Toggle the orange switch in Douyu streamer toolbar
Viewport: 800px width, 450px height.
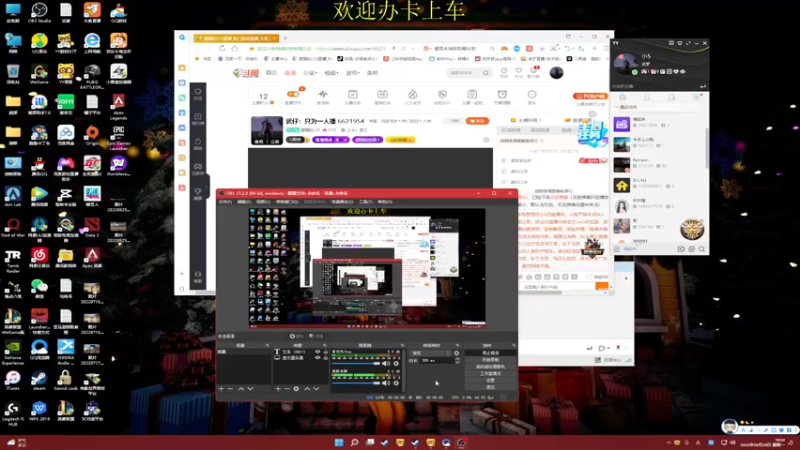pyautogui.click(x=293, y=94)
